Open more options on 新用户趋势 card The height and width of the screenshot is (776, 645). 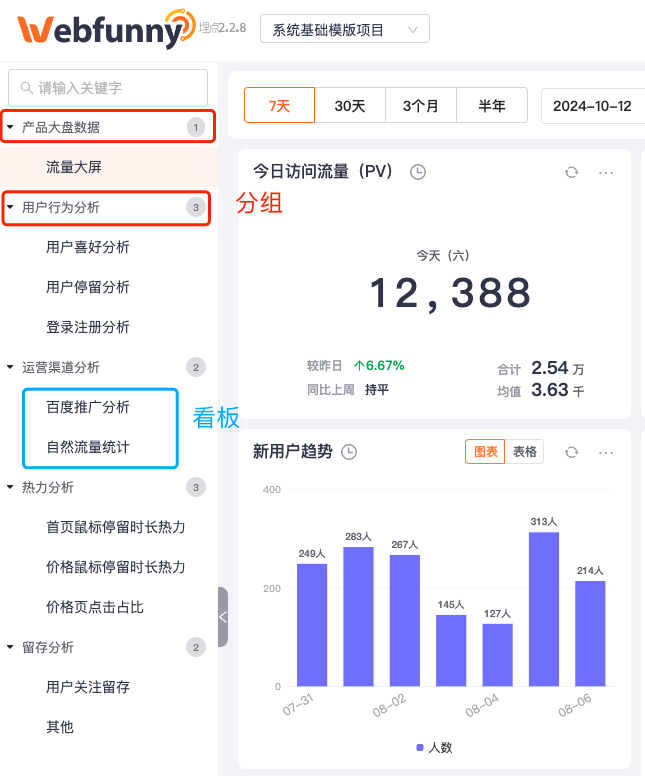click(x=606, y=452)
